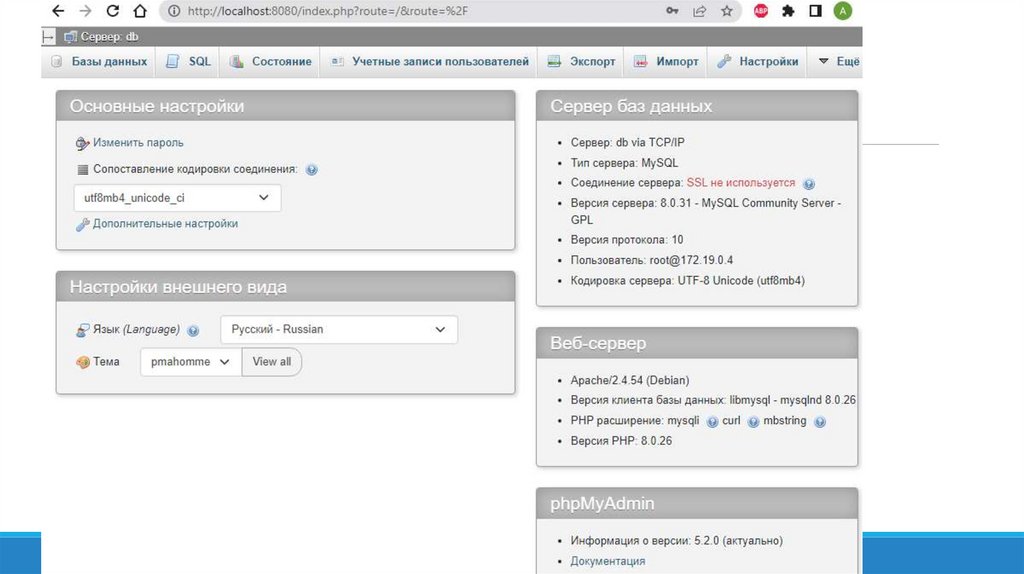Open help icon next to SSL не используется
The image size is (1024, 574).
click(808, 184)
